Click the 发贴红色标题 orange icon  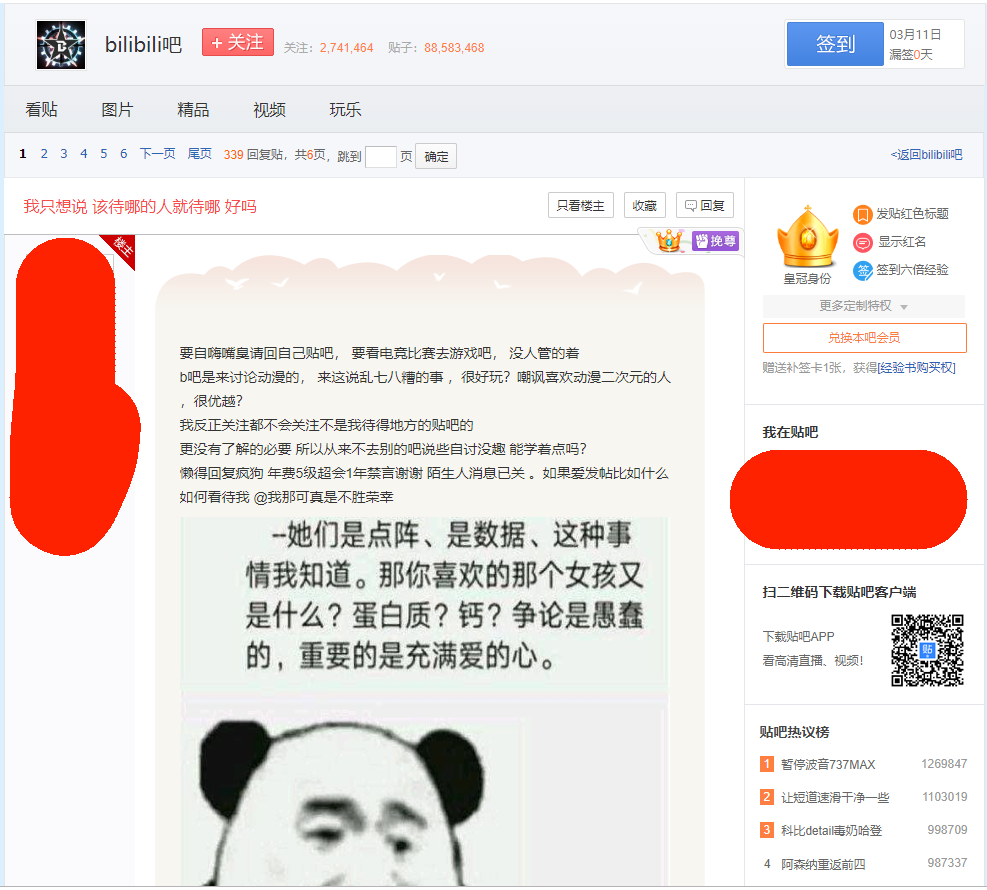point(862,214)
